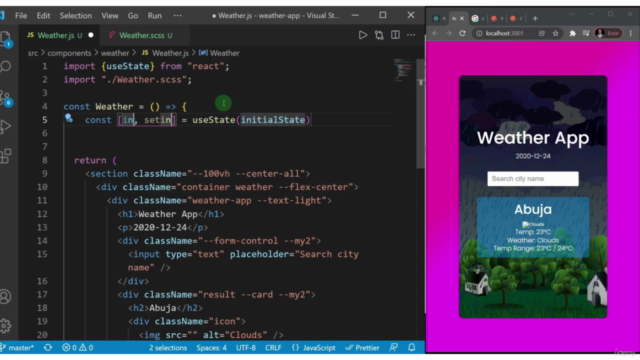Open new browser tab with plus
640x360 pixels.
[x=535, y=18]
